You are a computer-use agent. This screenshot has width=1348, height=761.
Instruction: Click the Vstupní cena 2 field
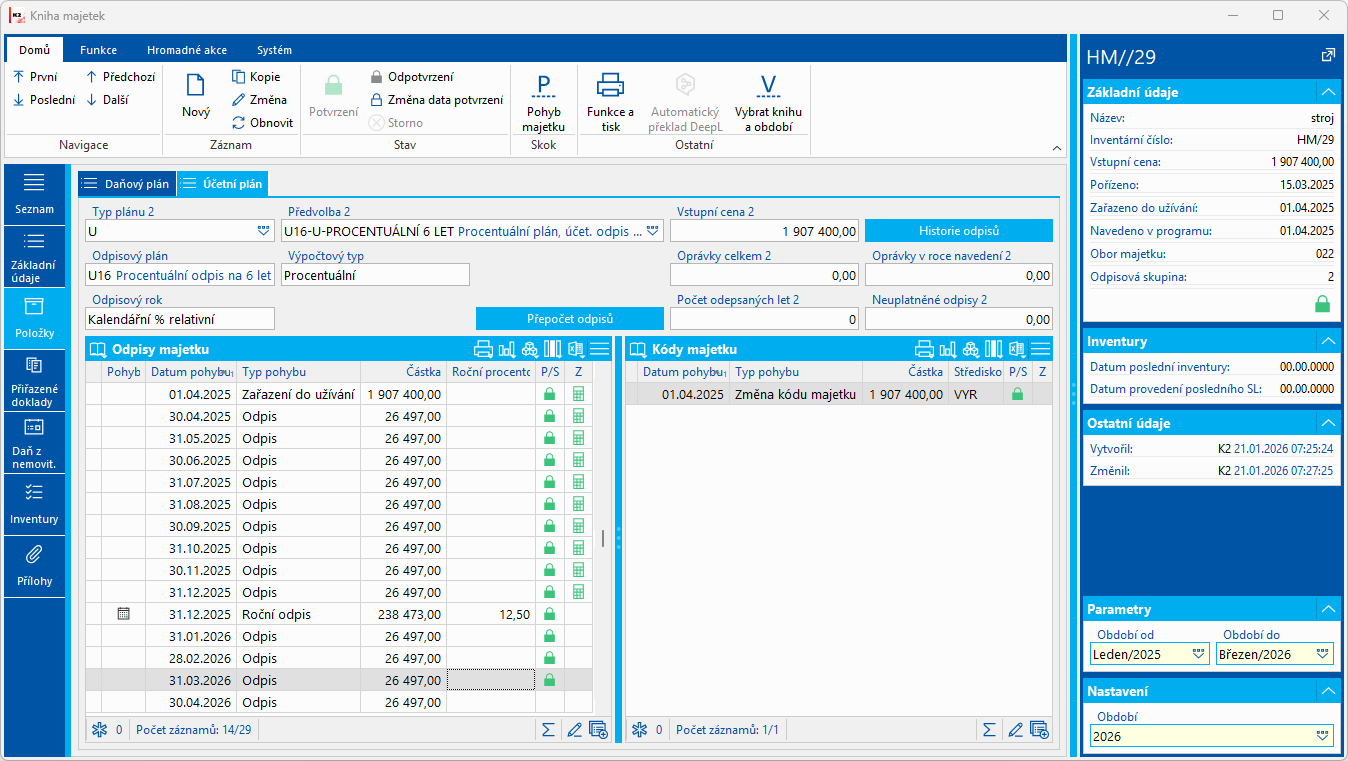[x=765, y=231]
